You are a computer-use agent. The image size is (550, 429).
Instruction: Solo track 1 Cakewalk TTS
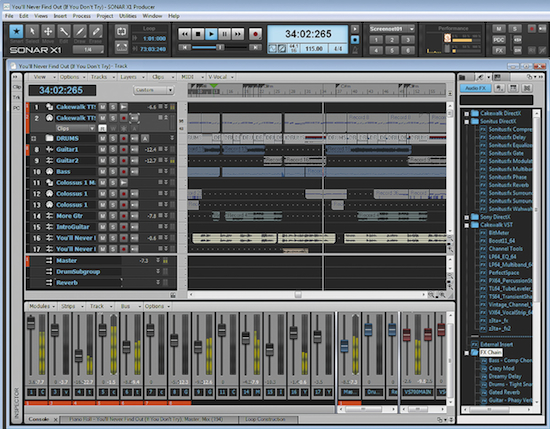(113, 107)
